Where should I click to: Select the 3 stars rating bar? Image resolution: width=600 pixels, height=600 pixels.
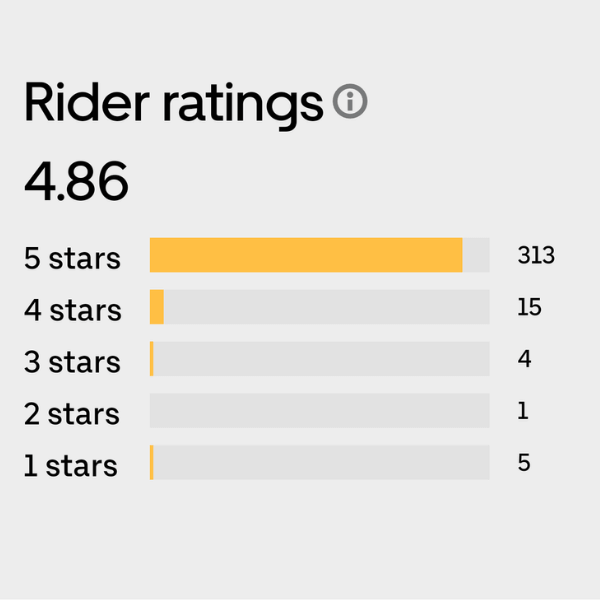320,359
